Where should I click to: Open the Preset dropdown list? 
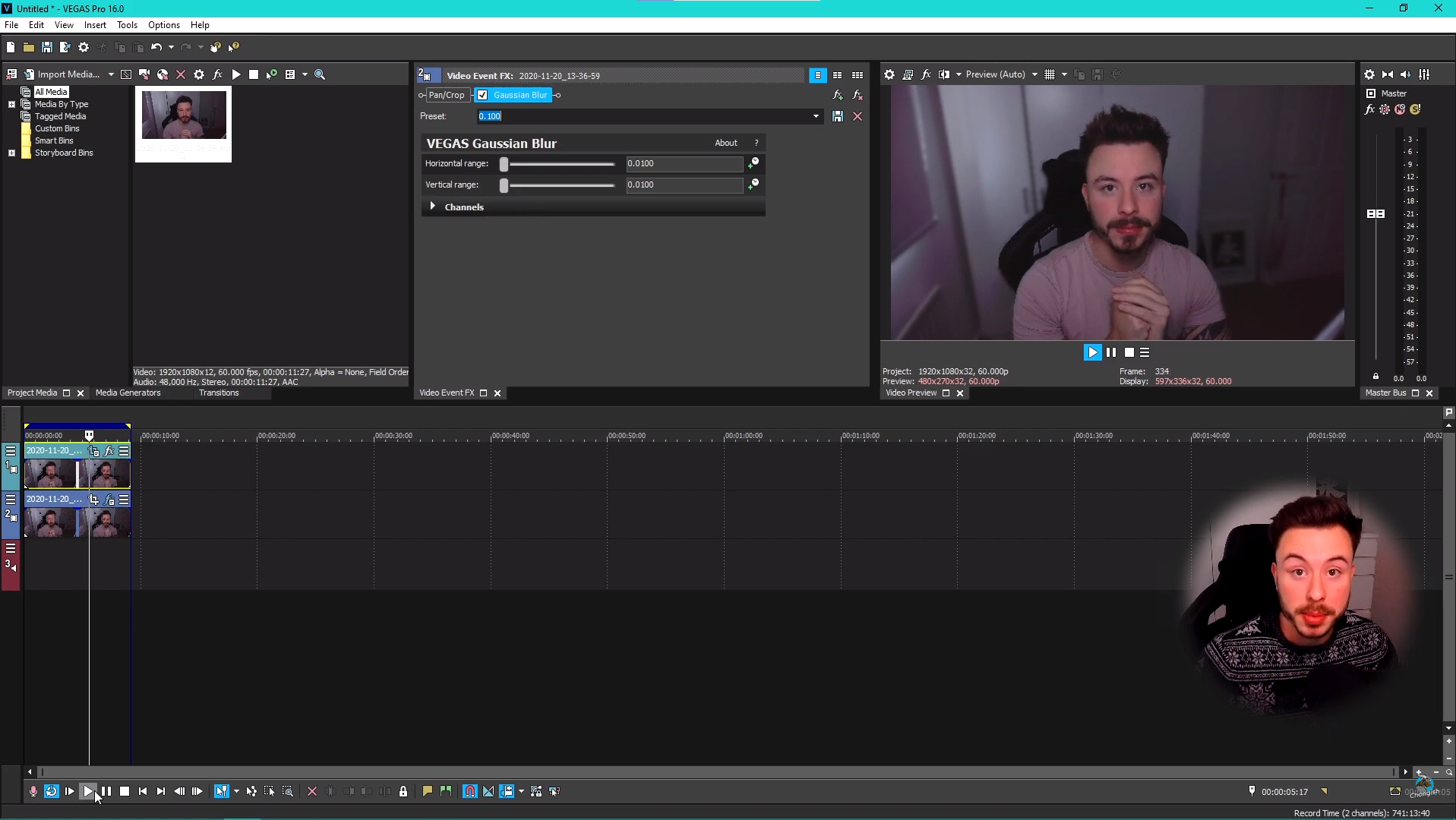(x=816, y=116)
